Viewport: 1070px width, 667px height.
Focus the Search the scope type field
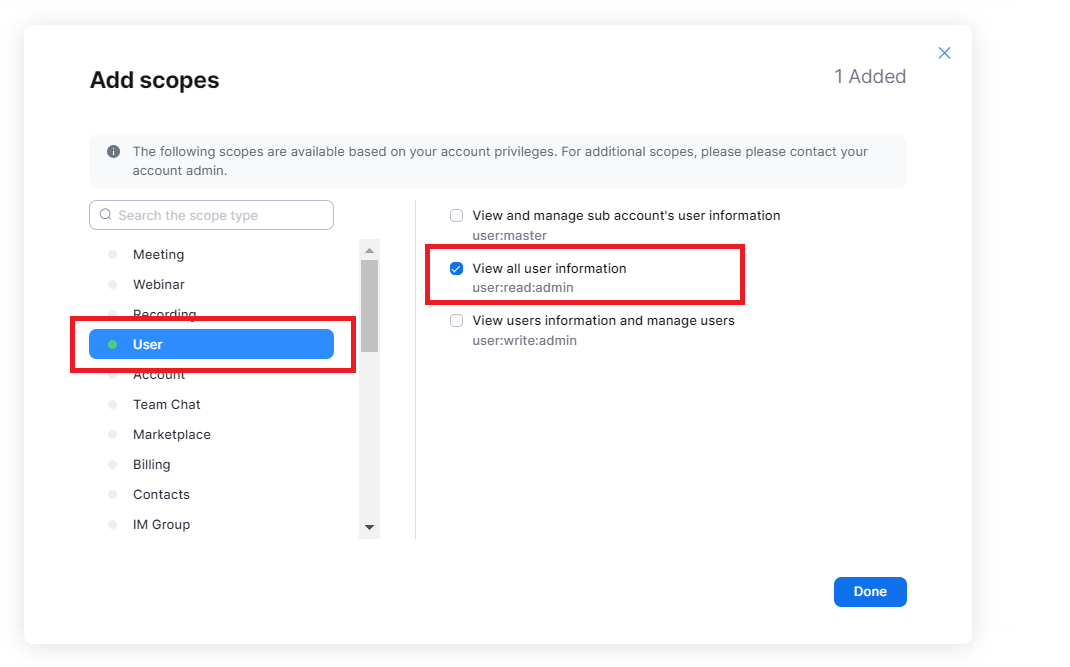click(212, 215)
